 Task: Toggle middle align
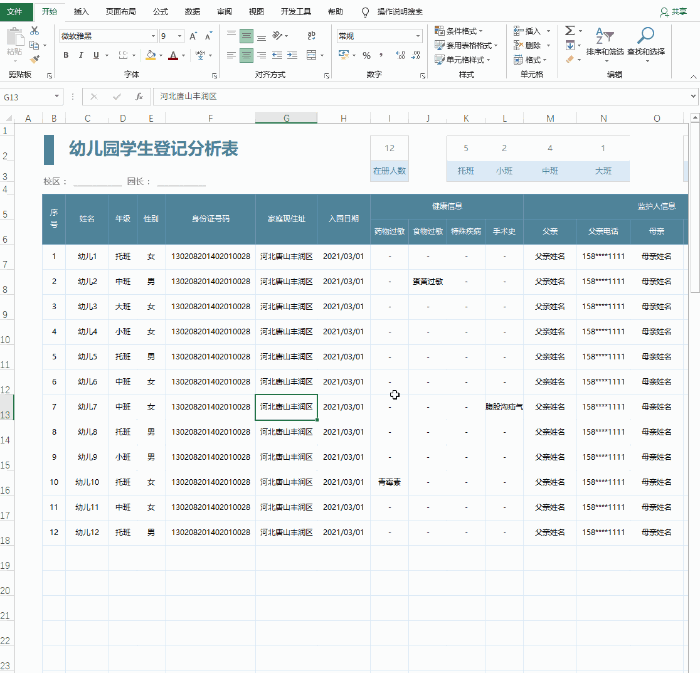[246, 35]
